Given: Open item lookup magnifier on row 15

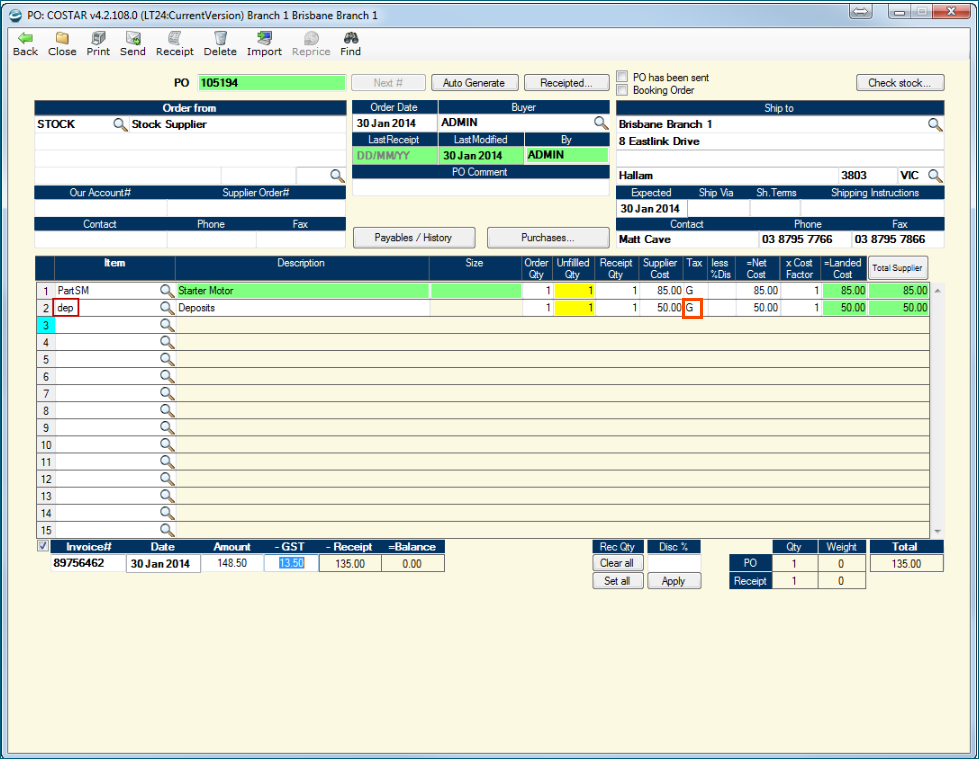Looking at the screenshot, I should click(x=166, y=530).
